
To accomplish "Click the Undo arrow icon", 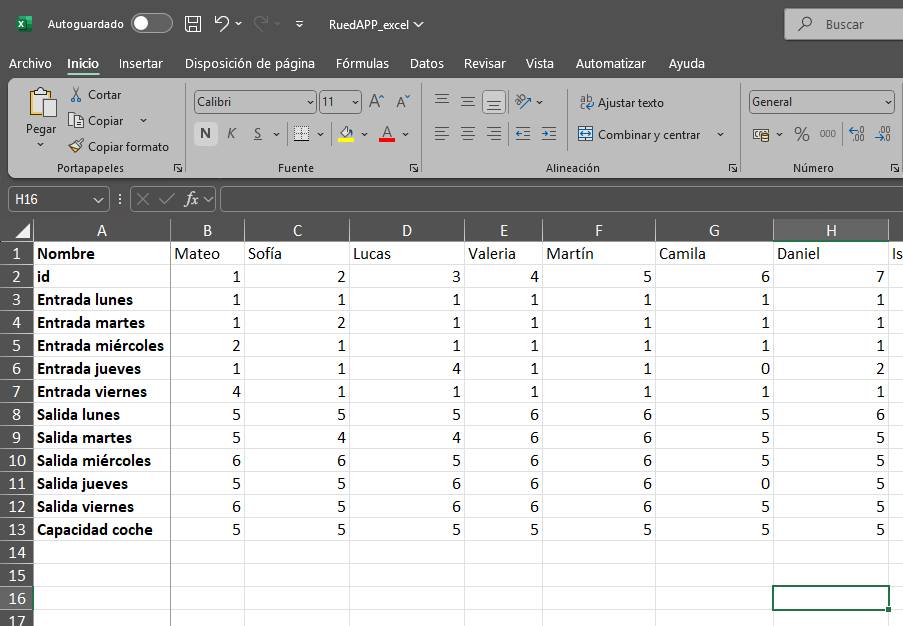I will pos(222,24).
